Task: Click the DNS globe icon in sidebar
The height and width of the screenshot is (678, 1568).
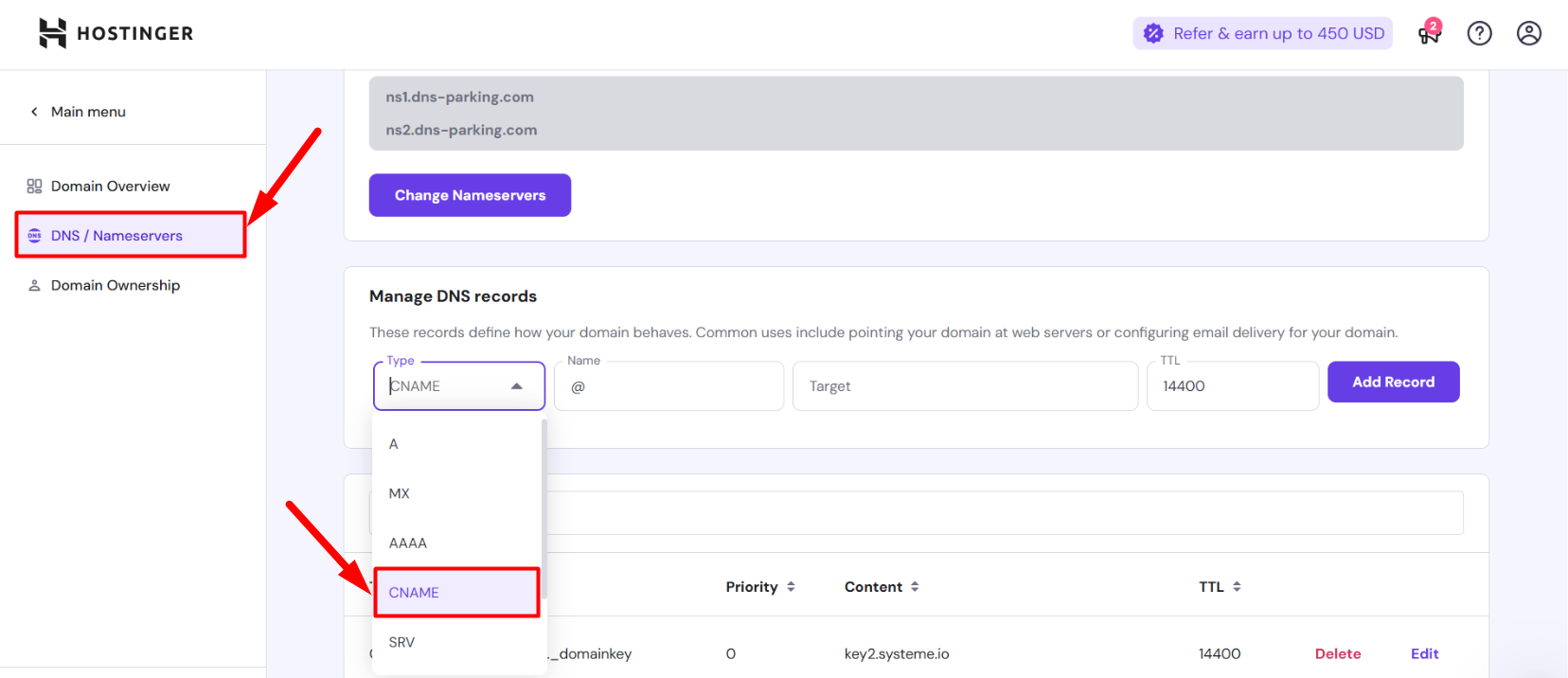Action: (34, 236)
